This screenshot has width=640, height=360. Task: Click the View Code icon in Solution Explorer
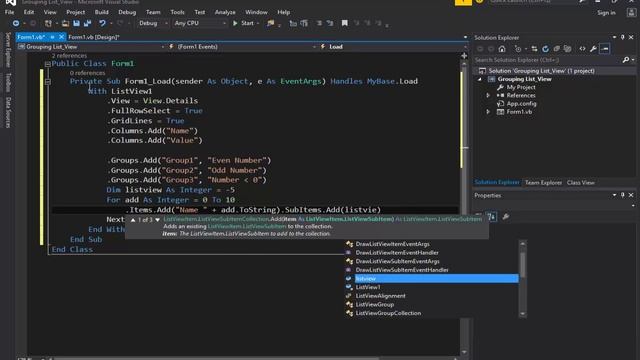pos(582,49)
